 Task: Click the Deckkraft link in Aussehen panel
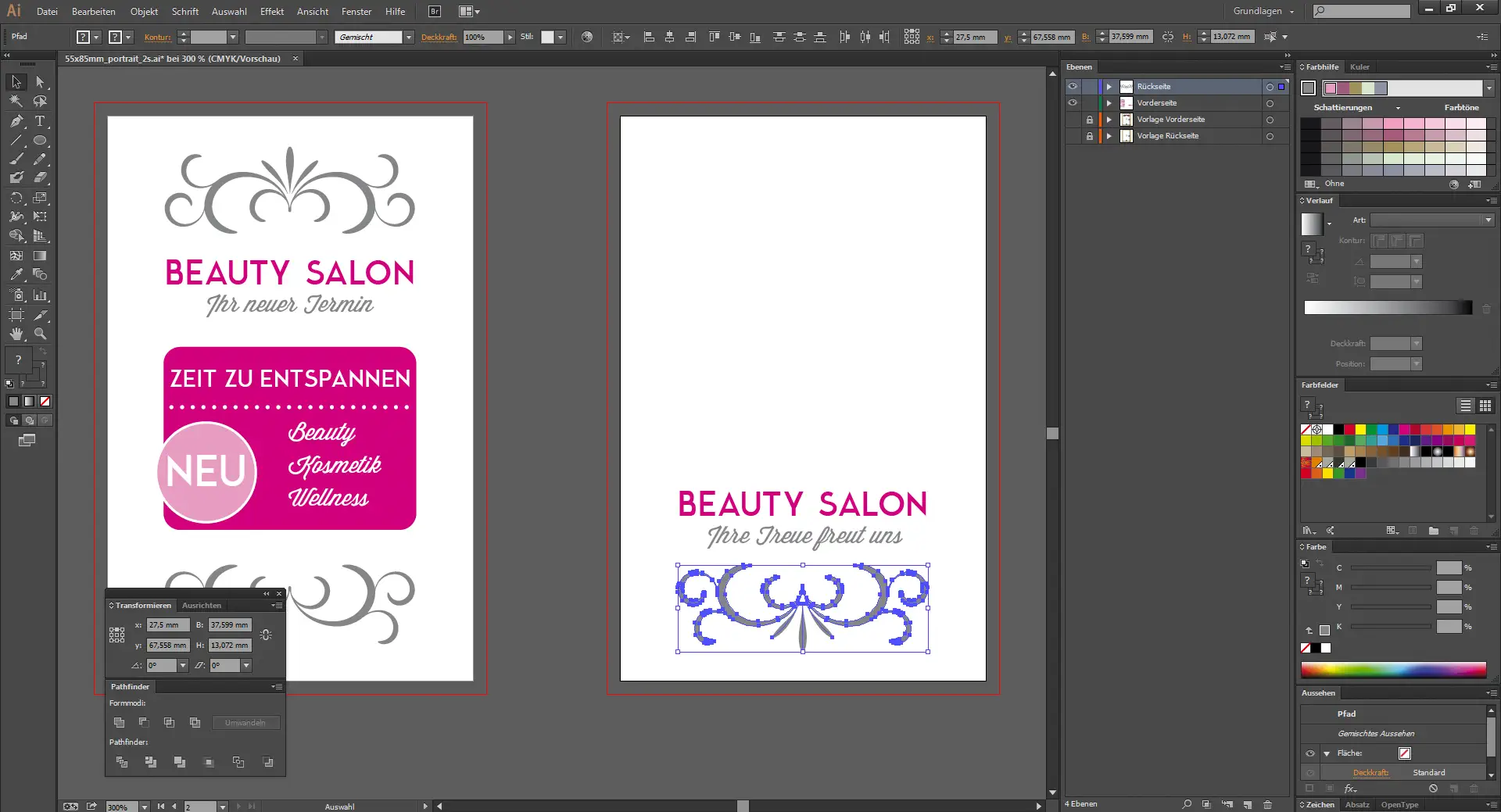pos(1370,773)
